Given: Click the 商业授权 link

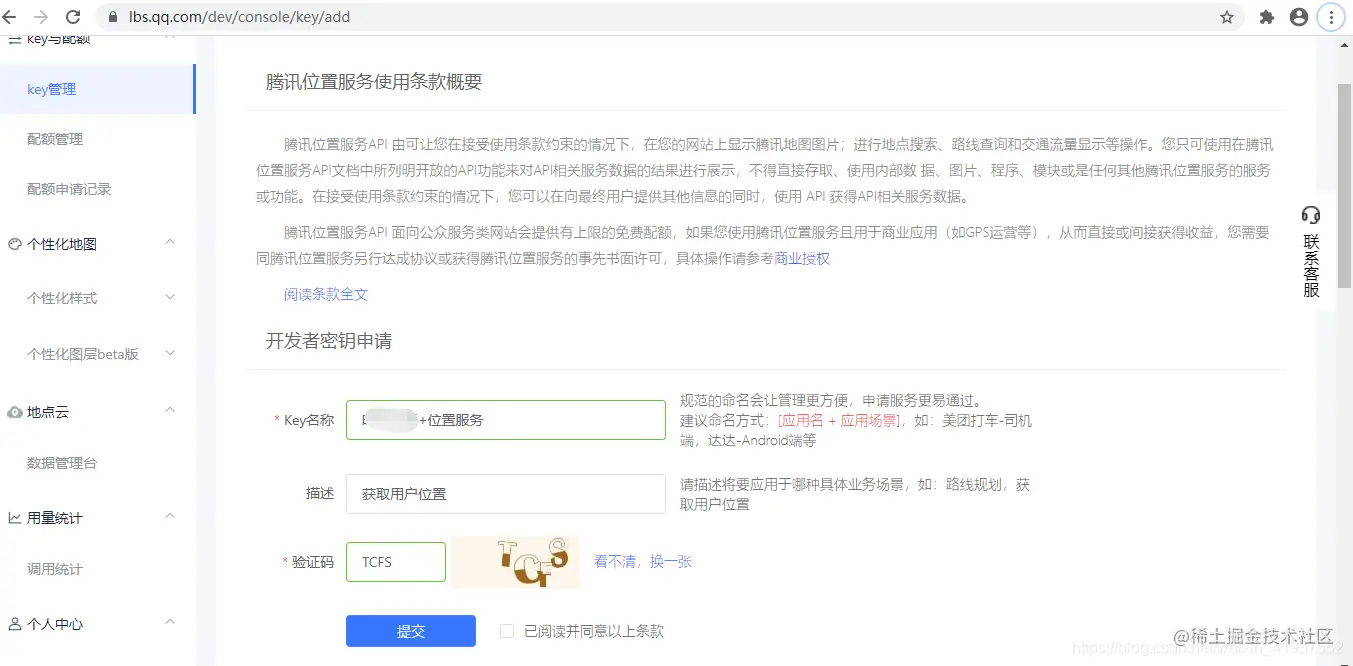Looking at the screenshot, I should 802,258.
